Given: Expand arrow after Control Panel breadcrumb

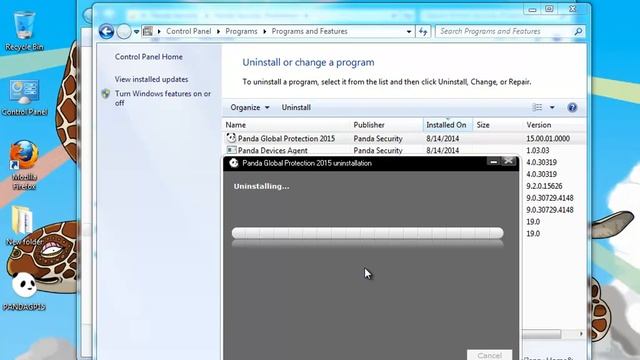Looking at the screenshot, I should (x=218, y=31).
